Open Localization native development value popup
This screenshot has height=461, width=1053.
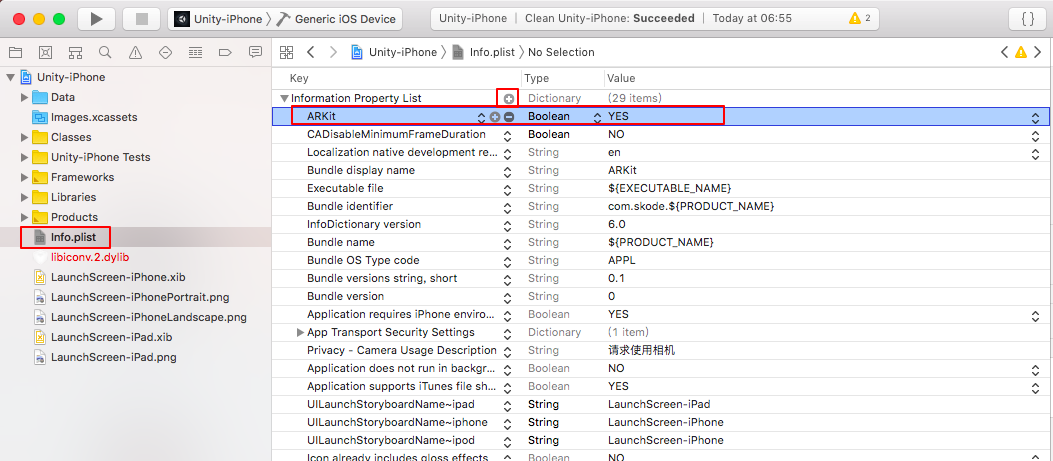(1035, 153)
